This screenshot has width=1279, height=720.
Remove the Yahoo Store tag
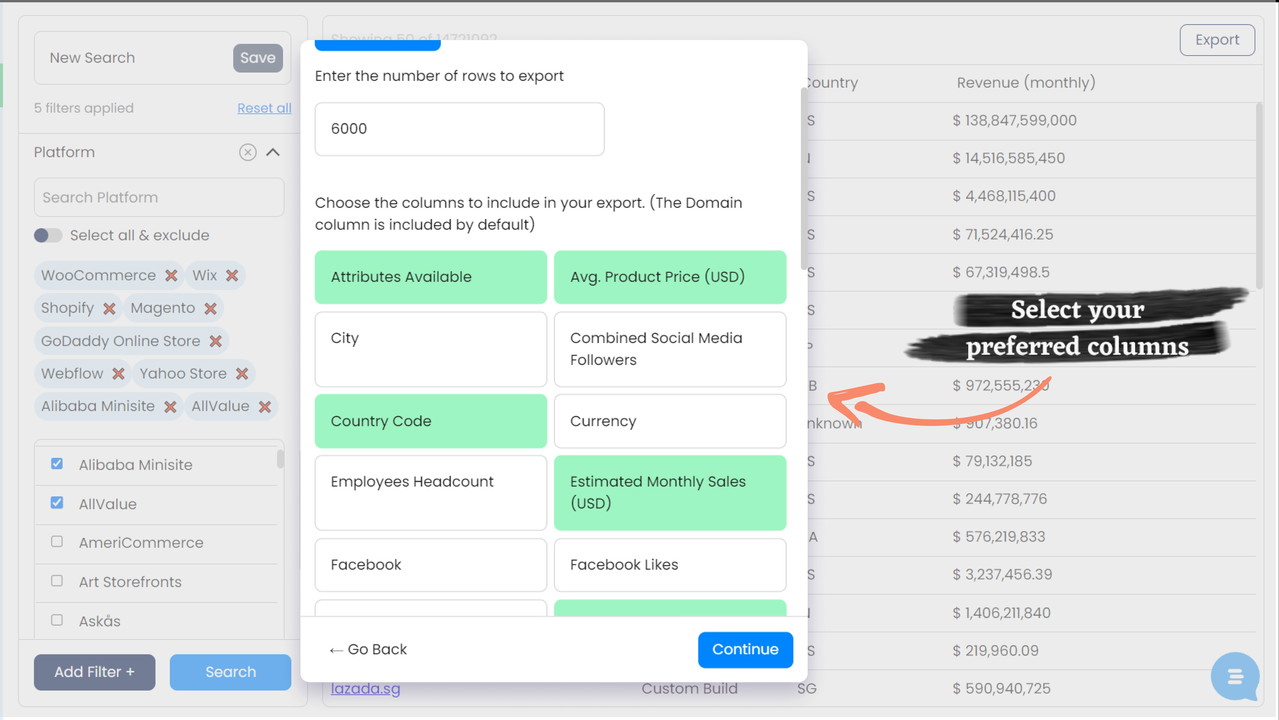pos(242,374)
